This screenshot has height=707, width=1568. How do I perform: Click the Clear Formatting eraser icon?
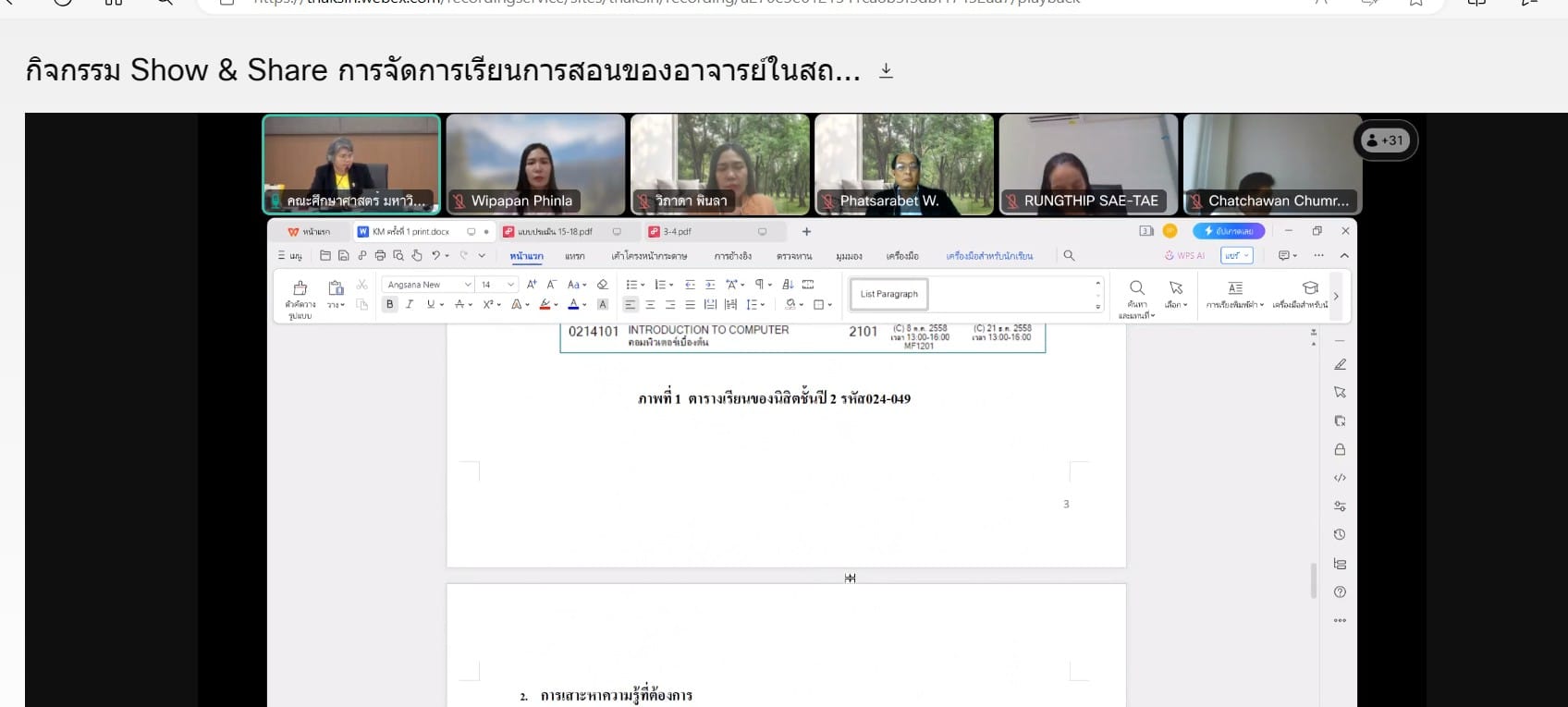coord(603,285)
